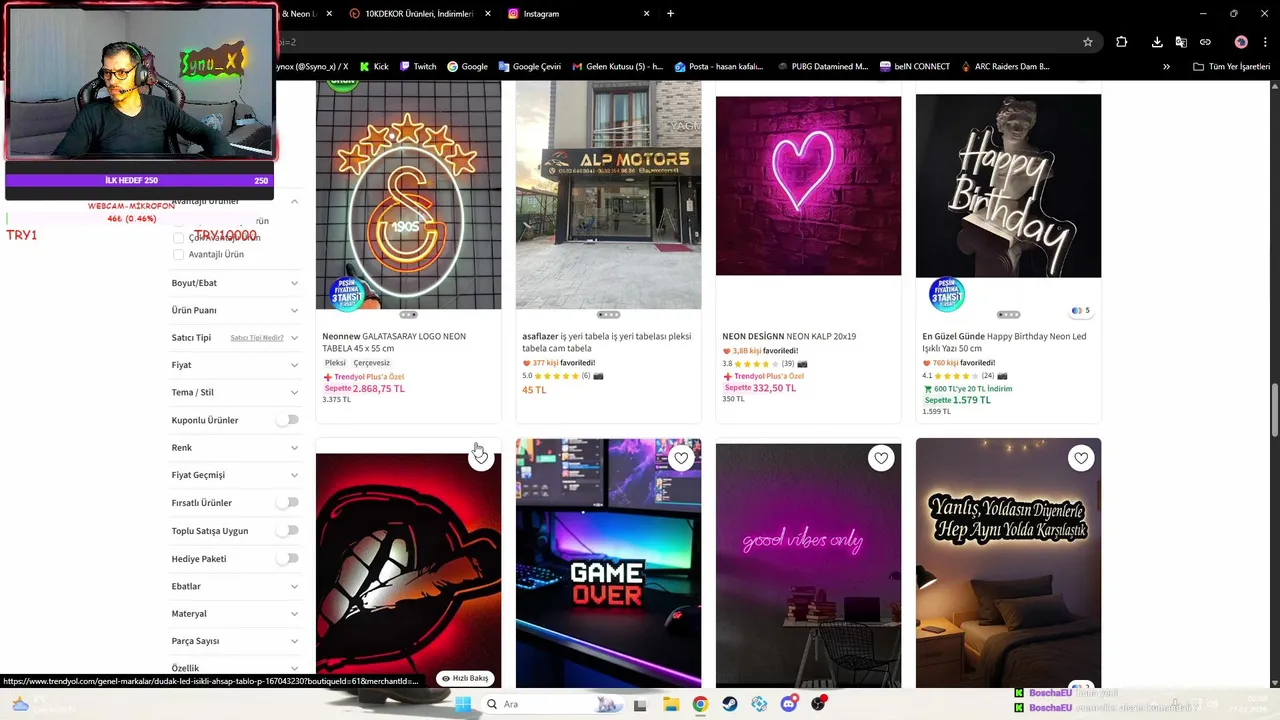Launch Steam from the taskbar
The width and height of the screenshot is (1280, 720).
[730, 704]
